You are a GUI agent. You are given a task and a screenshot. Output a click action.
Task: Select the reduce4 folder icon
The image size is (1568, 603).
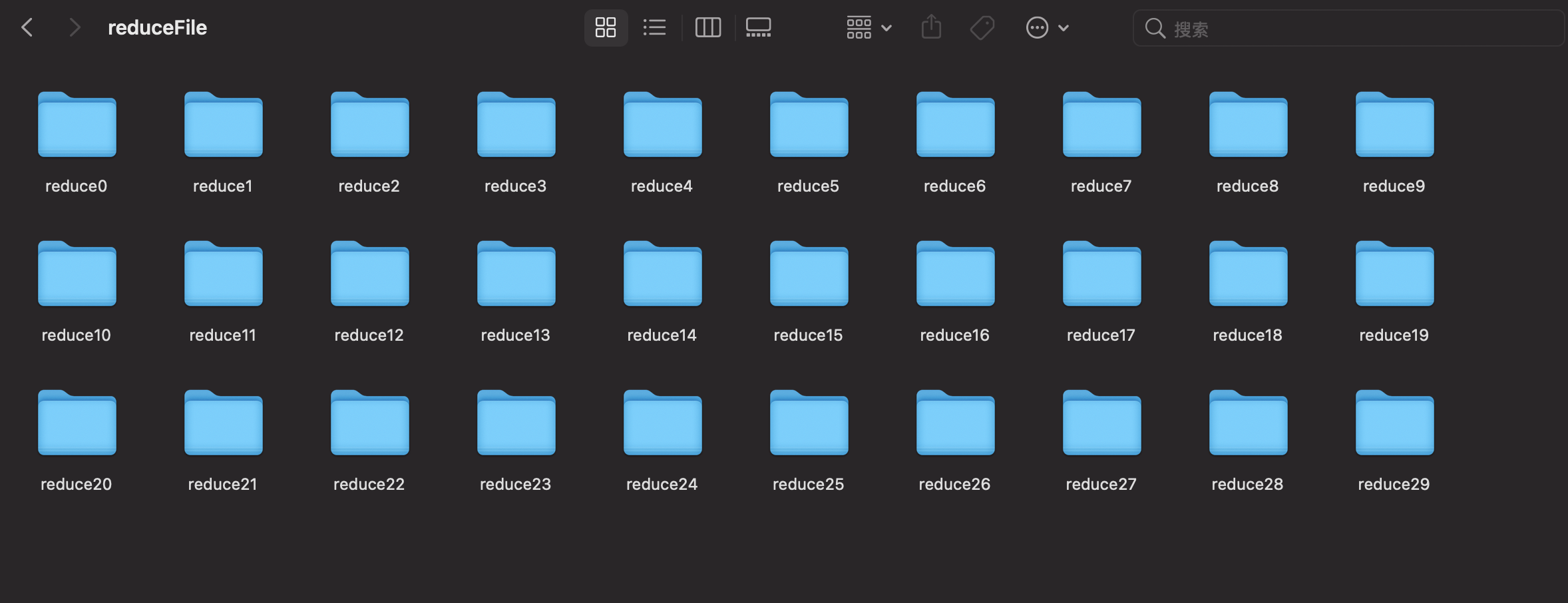point(663,124)
